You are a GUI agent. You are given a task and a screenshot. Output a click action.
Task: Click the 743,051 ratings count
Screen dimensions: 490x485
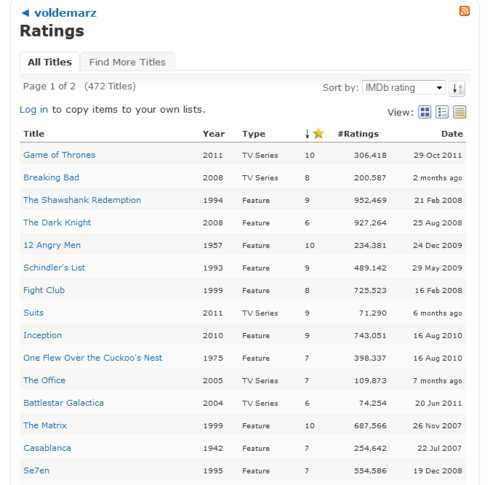click(370, 336)
